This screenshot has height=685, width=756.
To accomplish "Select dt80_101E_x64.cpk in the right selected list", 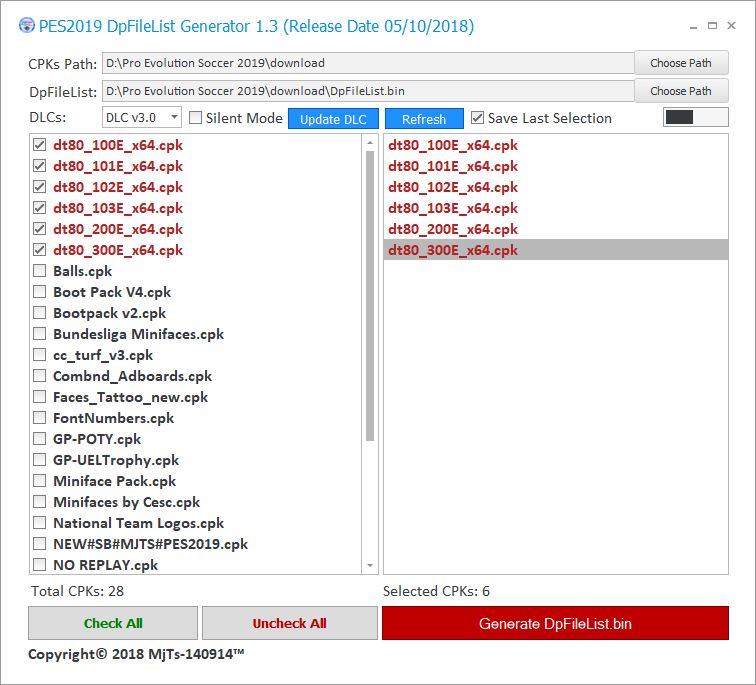I will click(x=555, y=166).
